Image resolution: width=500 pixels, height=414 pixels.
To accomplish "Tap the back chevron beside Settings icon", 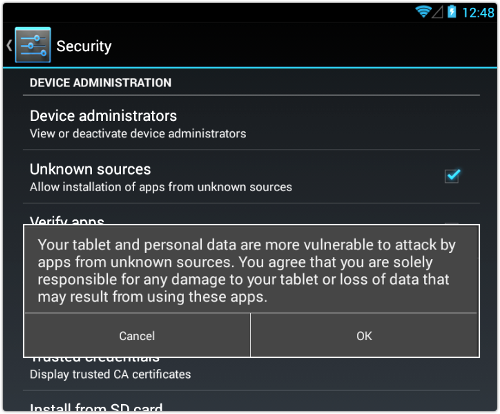I will click(x=9, y=45).
